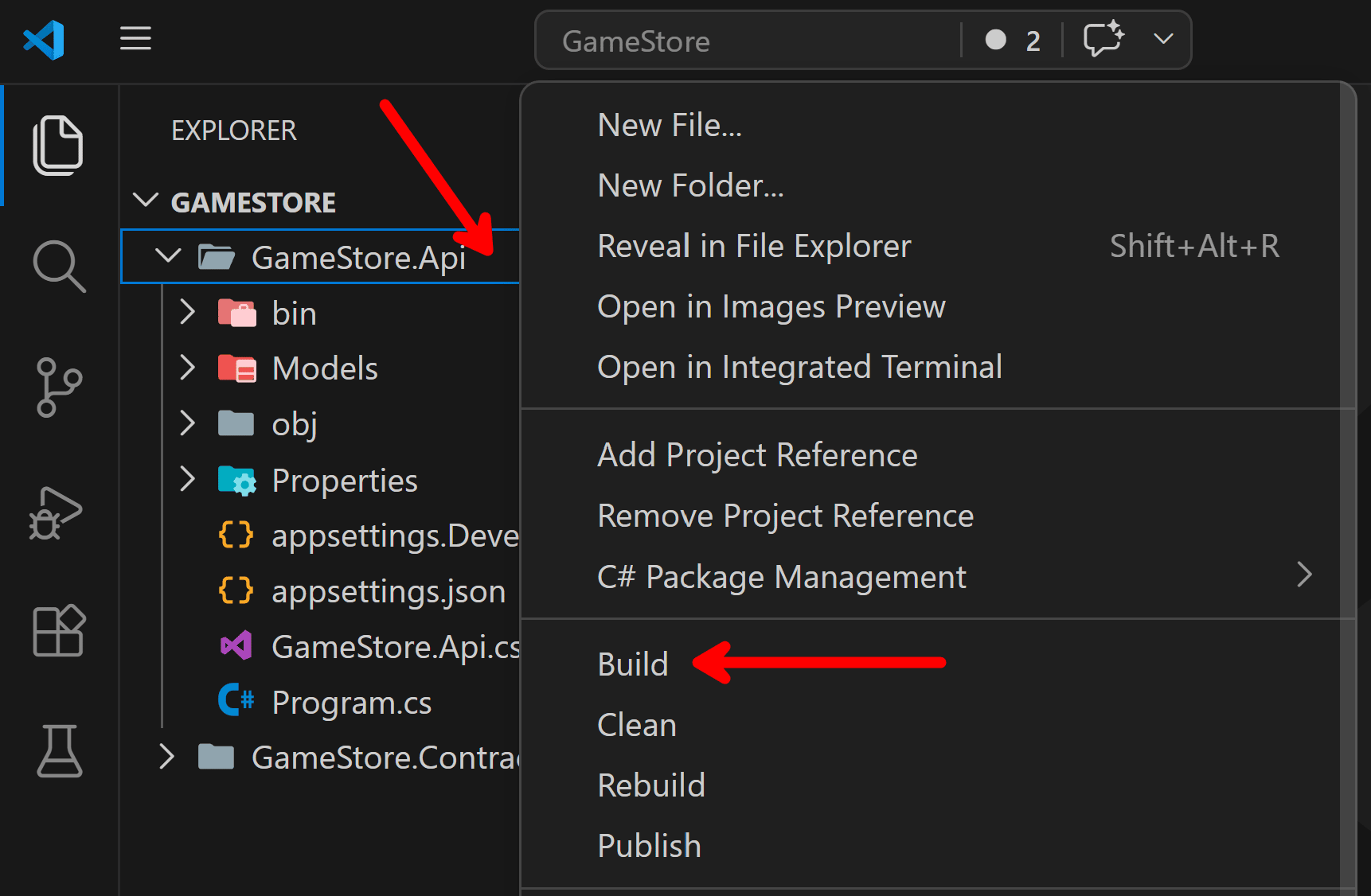
Task: Open the VS Code logo menu
Action: click(x=44, y=40)
